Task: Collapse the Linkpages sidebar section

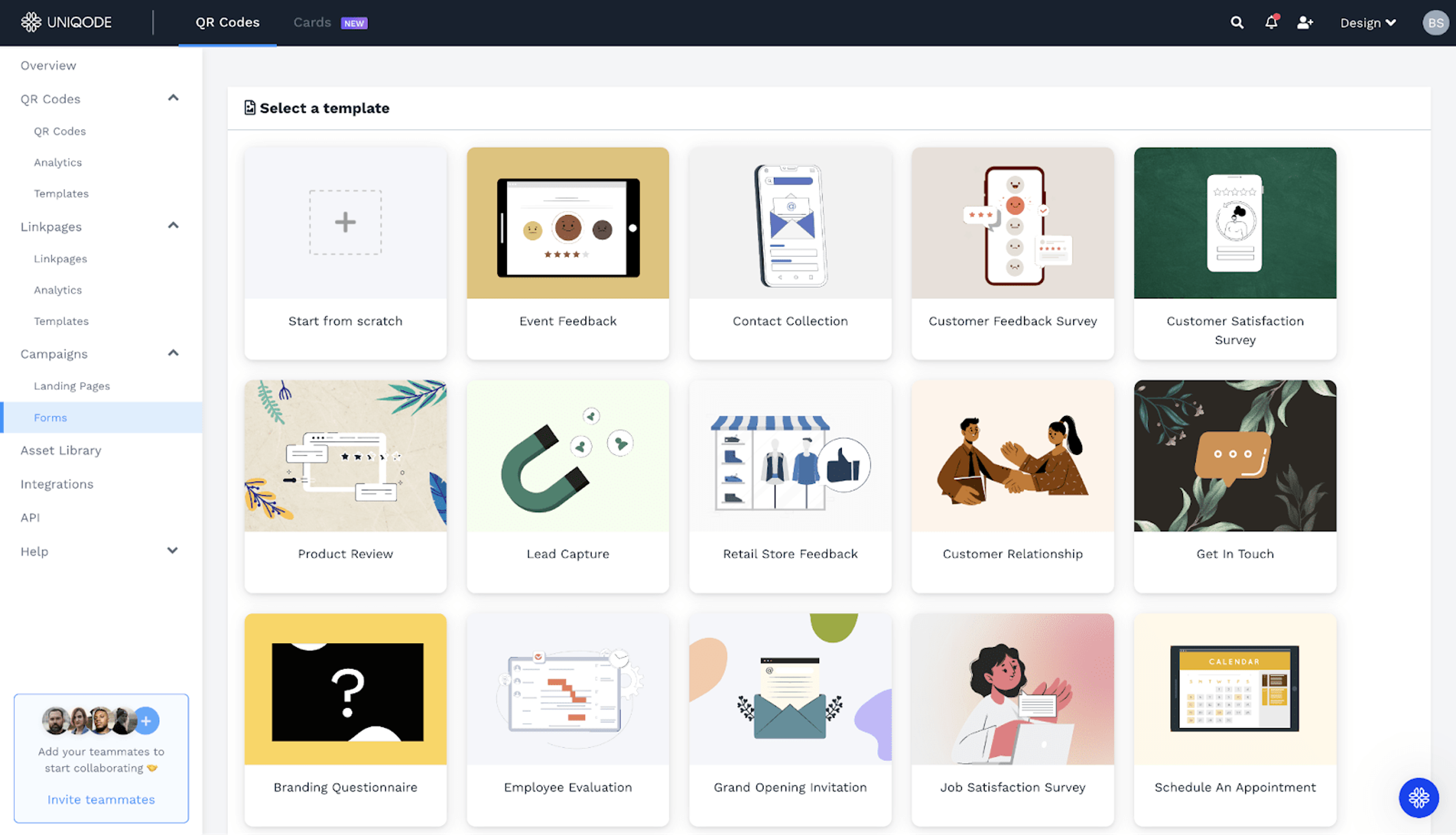Action: (x=173, y=226)
